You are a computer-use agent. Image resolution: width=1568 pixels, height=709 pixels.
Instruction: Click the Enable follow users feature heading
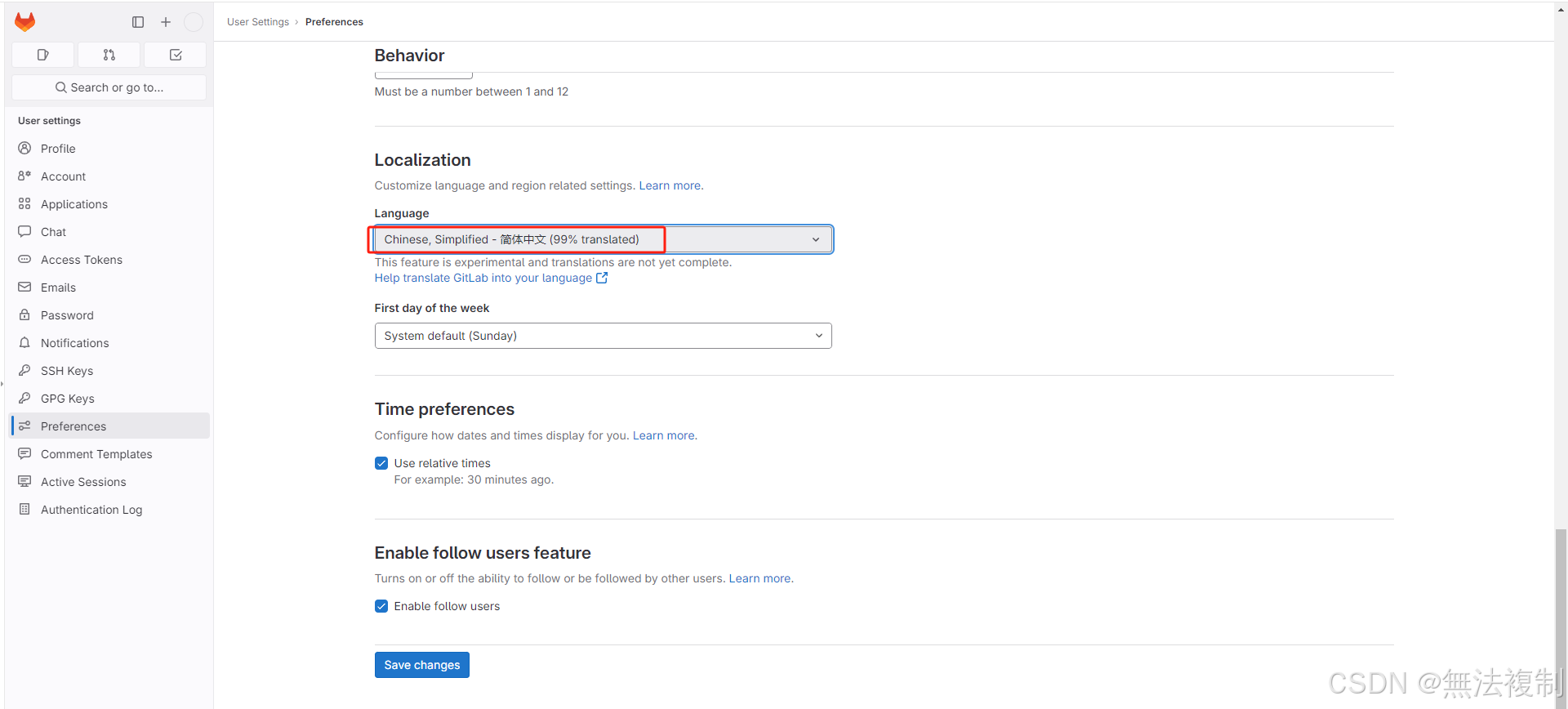tap(483, 553)
